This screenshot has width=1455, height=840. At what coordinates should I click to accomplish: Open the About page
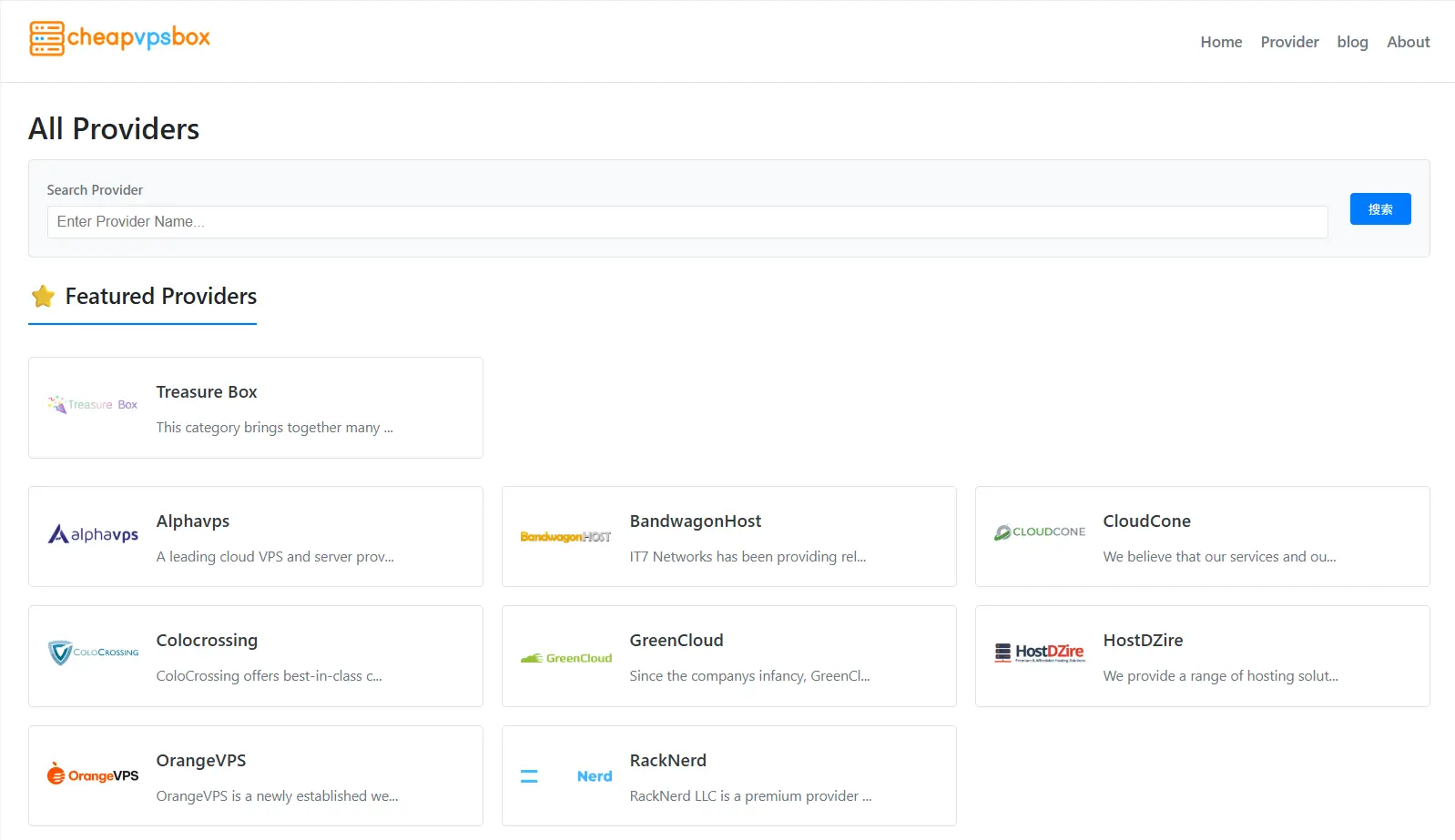pos(1408,42)
